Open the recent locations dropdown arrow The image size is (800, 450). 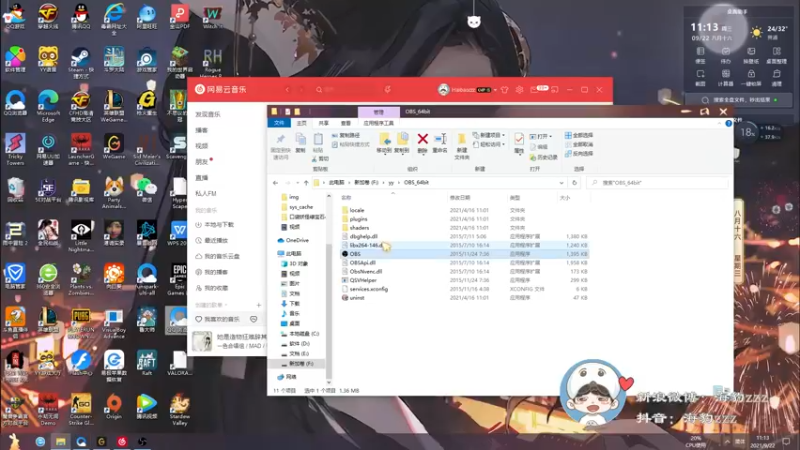(x=297, y=183)
